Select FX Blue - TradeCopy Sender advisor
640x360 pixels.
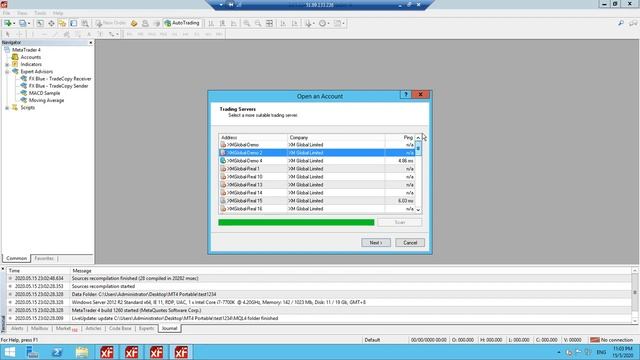click(x=58, y=86)
